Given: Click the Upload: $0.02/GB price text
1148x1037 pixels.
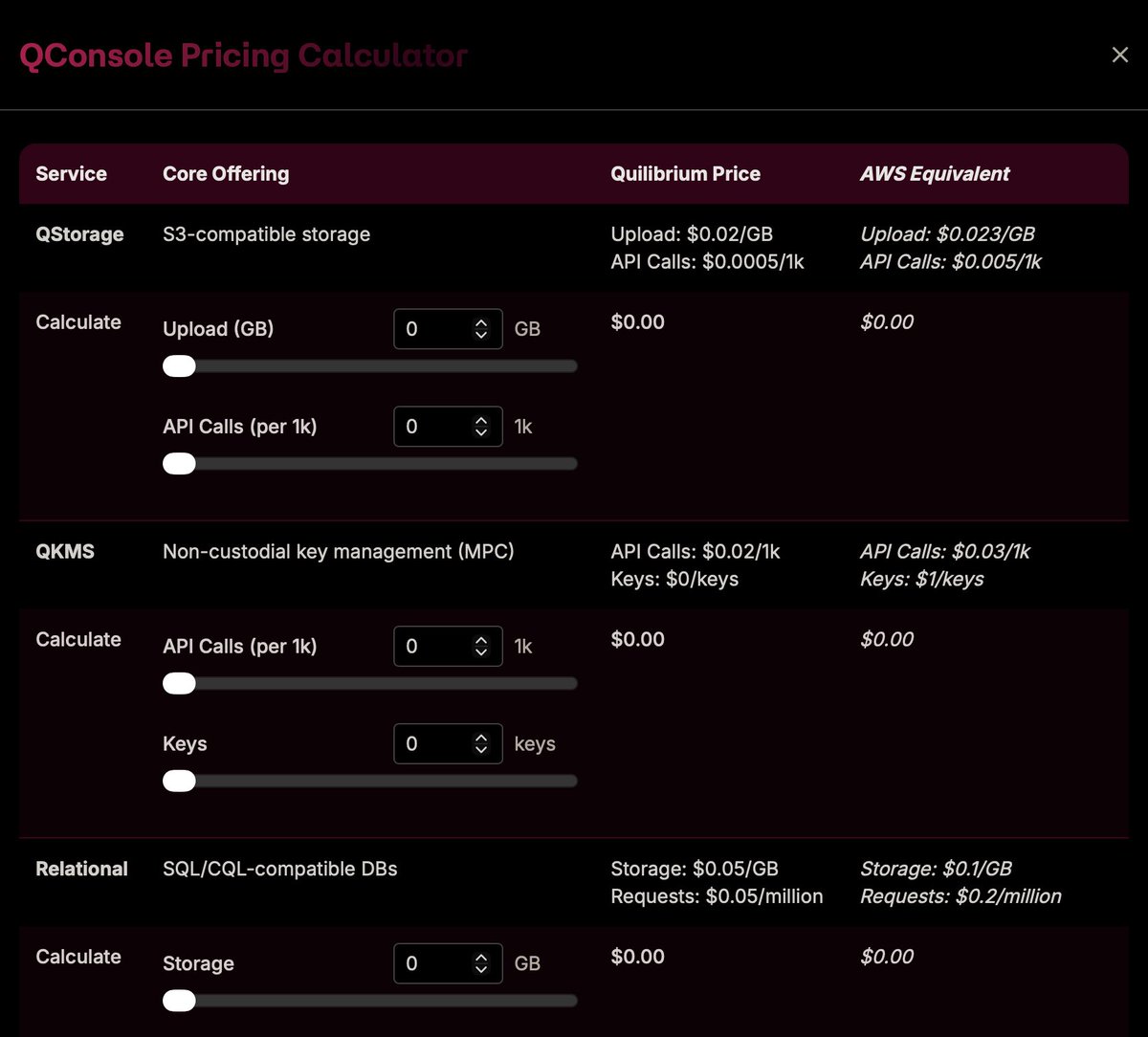Looking at the screenshot, I should coord(692,234).
